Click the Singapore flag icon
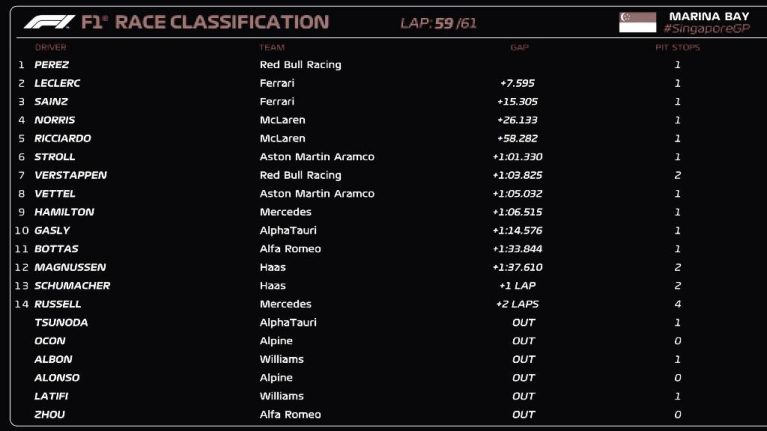Image resolution: width=767 pixels, height=431 pixels. [x=637, y=23]
